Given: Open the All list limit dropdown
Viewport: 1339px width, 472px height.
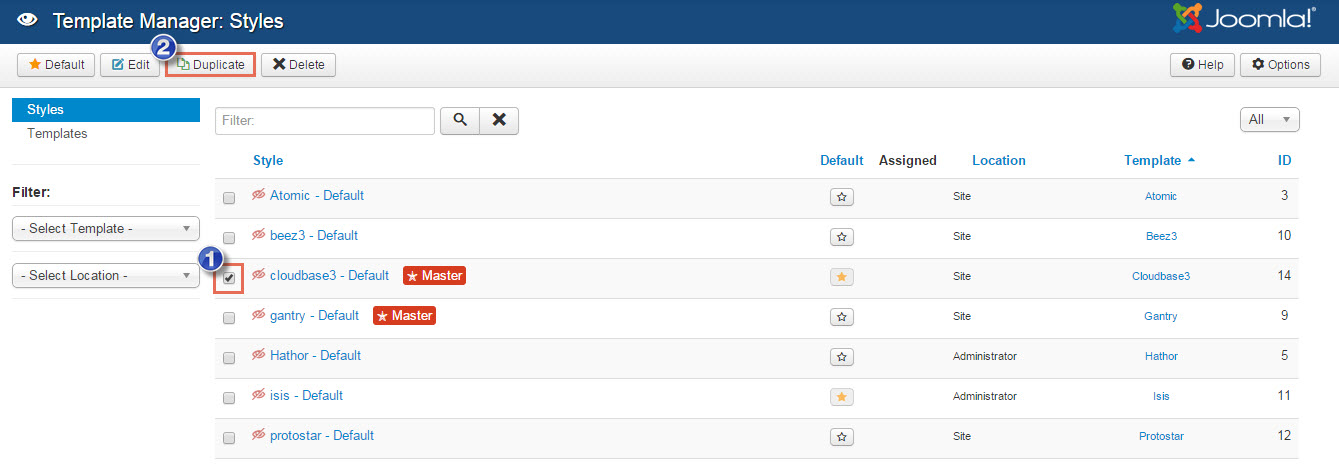Looking at the screenshot, I should coord(1269,119).
